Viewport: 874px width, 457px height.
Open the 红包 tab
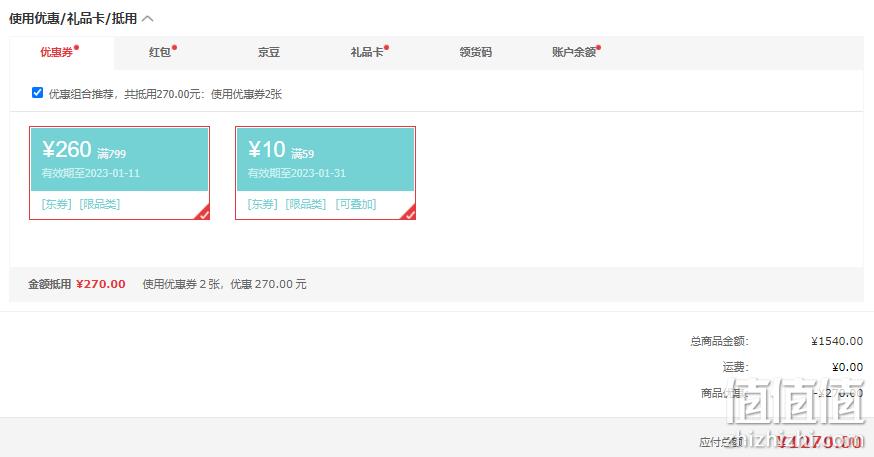160,52
